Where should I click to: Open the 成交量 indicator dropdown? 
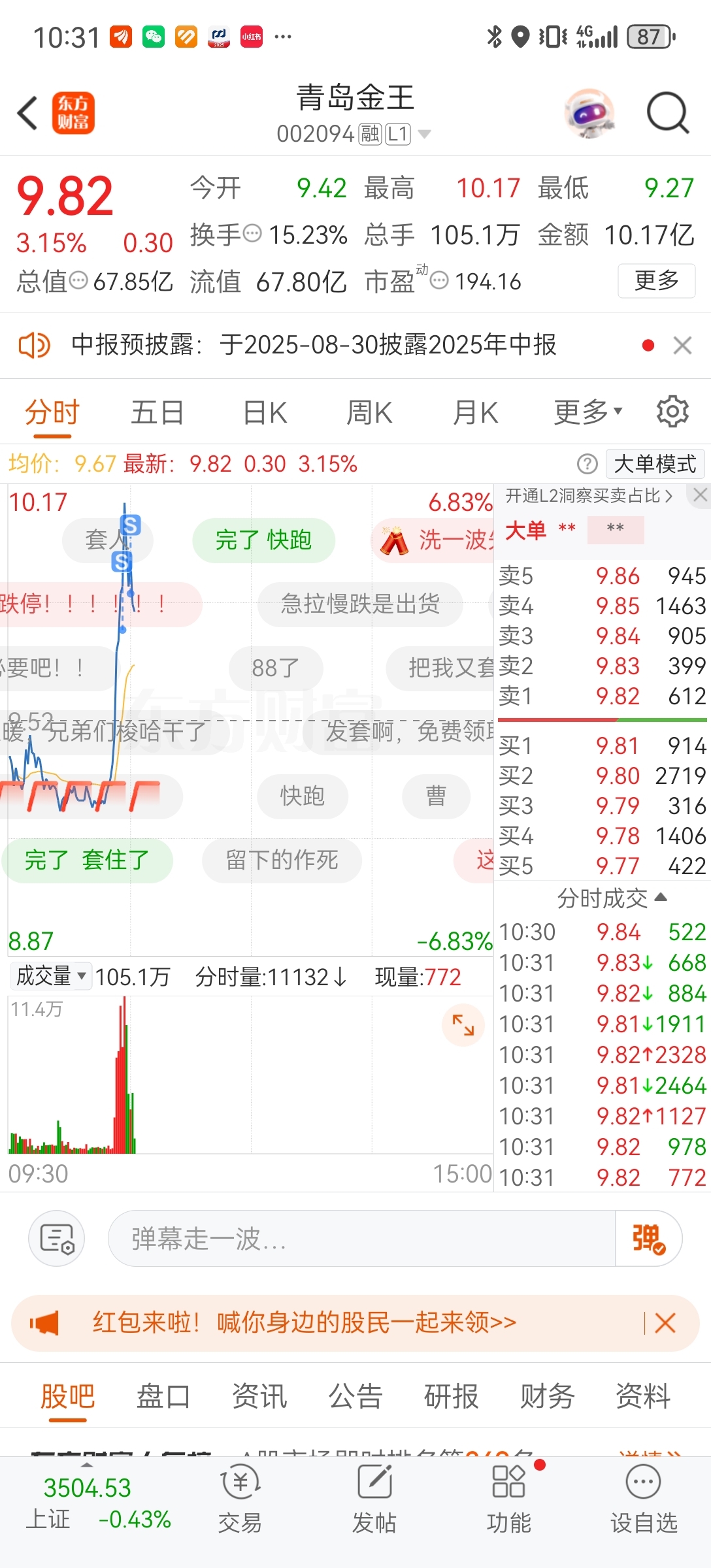pyautogui.click(x=50, y=975)
